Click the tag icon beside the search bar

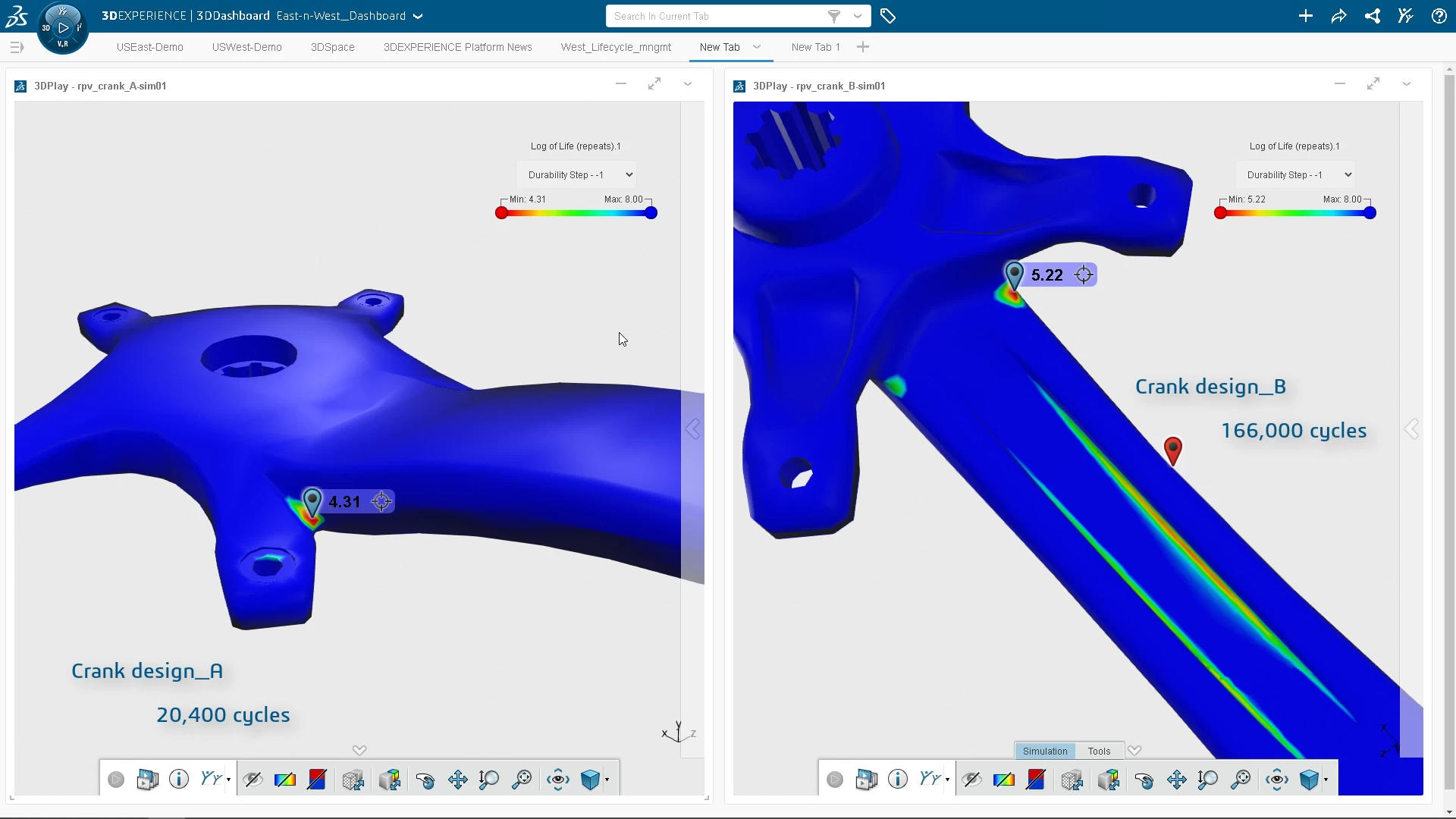pyautogui.click(x=888, y=15)
